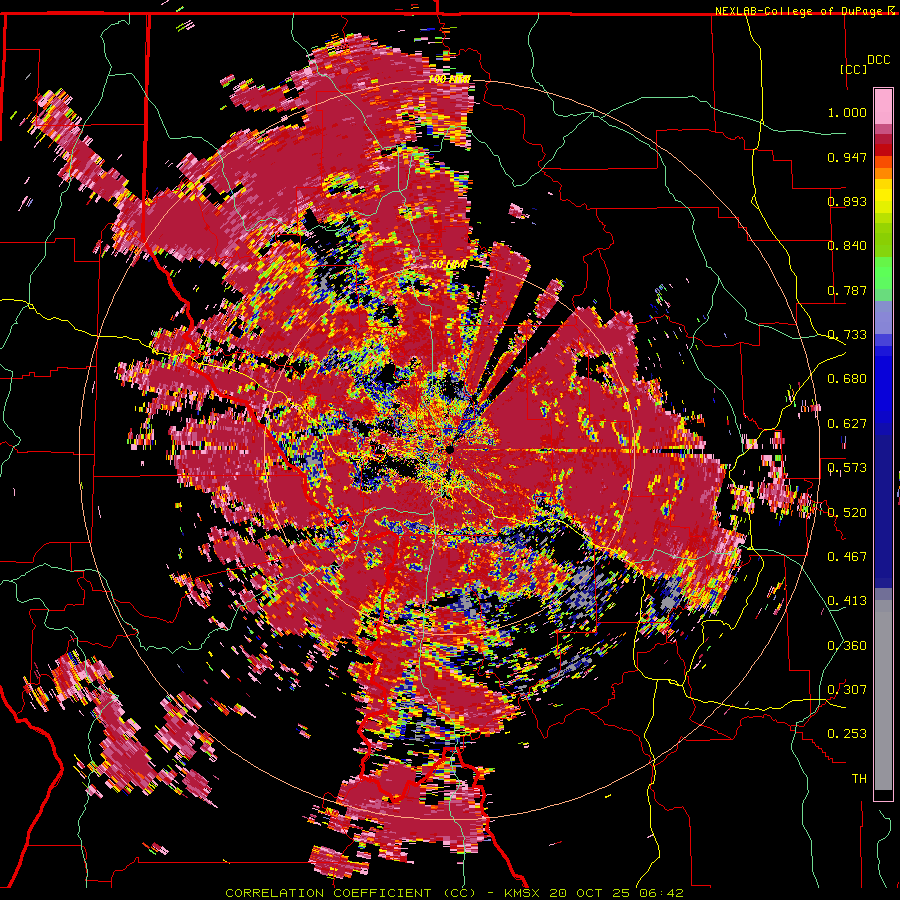Image resolution: width=900 pixels, height=900 pixels.
Task: Select the 0.520 scale value
Action: (x=847, y=513)
